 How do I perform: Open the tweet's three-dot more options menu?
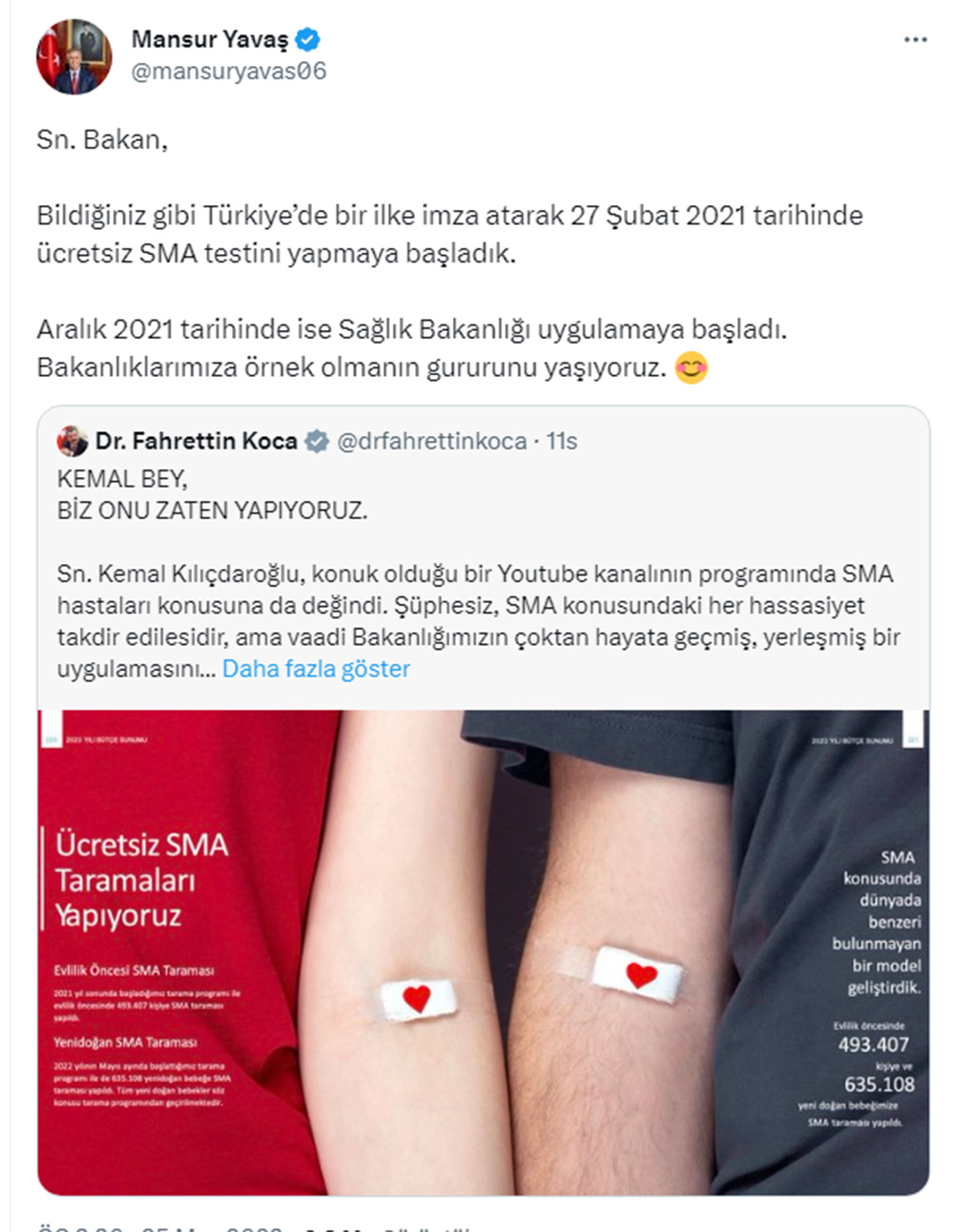point(915,40)
